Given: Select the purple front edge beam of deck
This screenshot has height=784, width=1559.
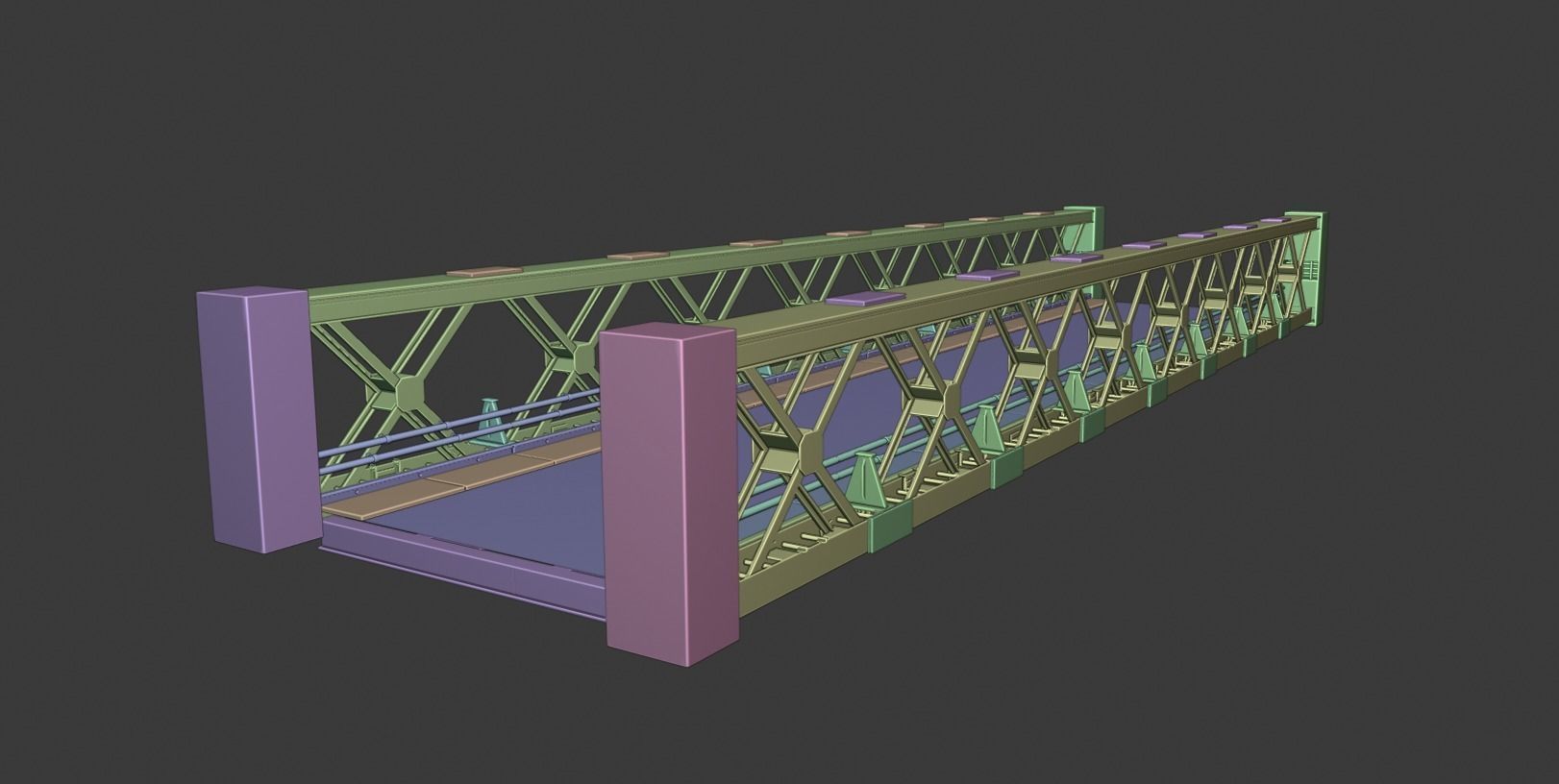Looking at the screenshot, I should (x=461, y=568).
